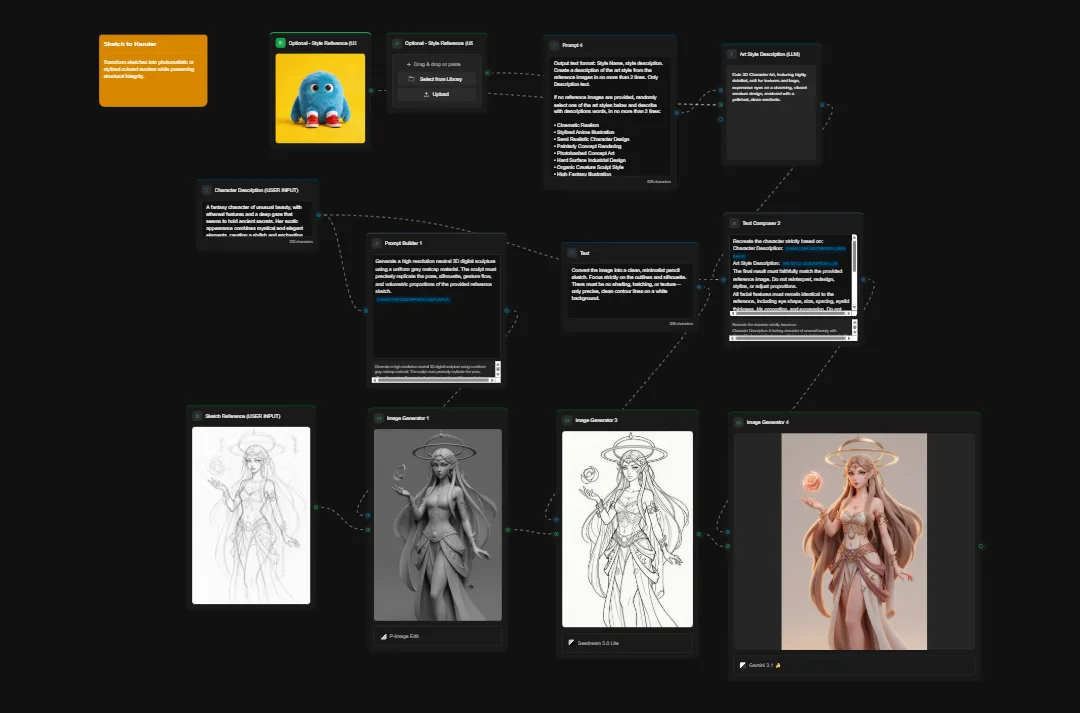Click the Prompt Builder 1 node header icon
Viewport: 1080px width, 713px height.
[375, 244]
